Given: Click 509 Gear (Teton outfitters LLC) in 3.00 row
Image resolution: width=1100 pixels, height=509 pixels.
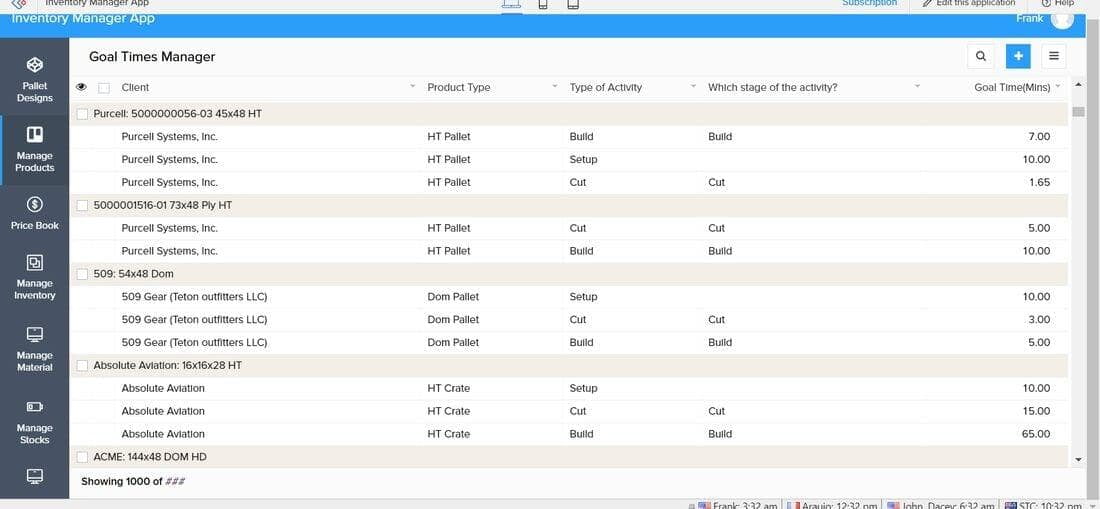Looking at the screenshot, I should tap(194, 320).
